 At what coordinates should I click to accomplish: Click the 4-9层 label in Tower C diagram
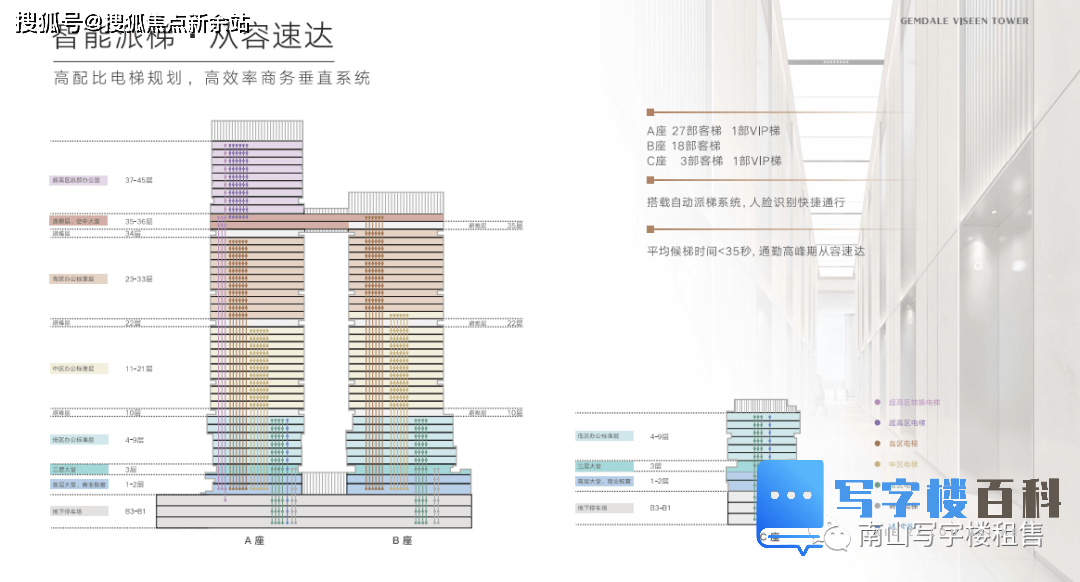click(659, 436)
